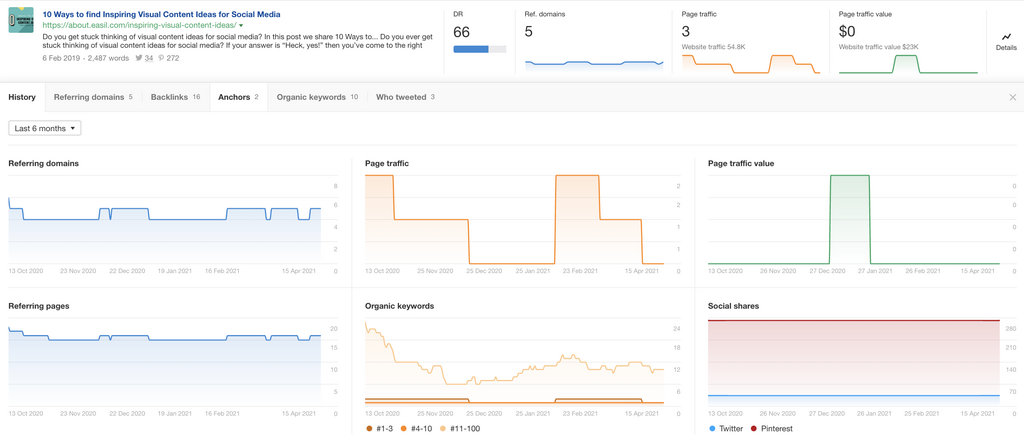
Task: Click the DR score progress bar
Action: [479, 49]
